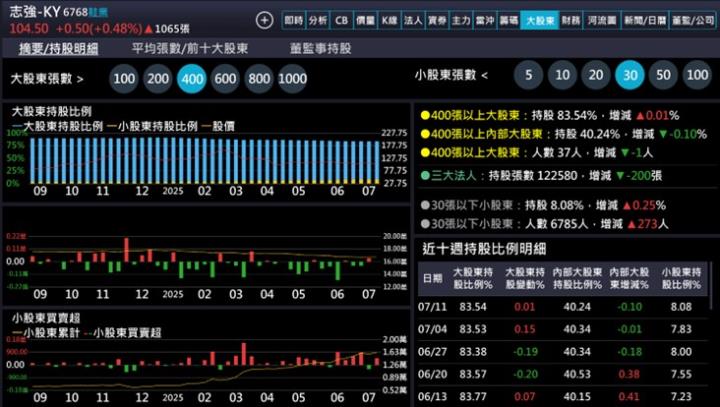Select the 07/11 table row date

click(x=432, y=306)
